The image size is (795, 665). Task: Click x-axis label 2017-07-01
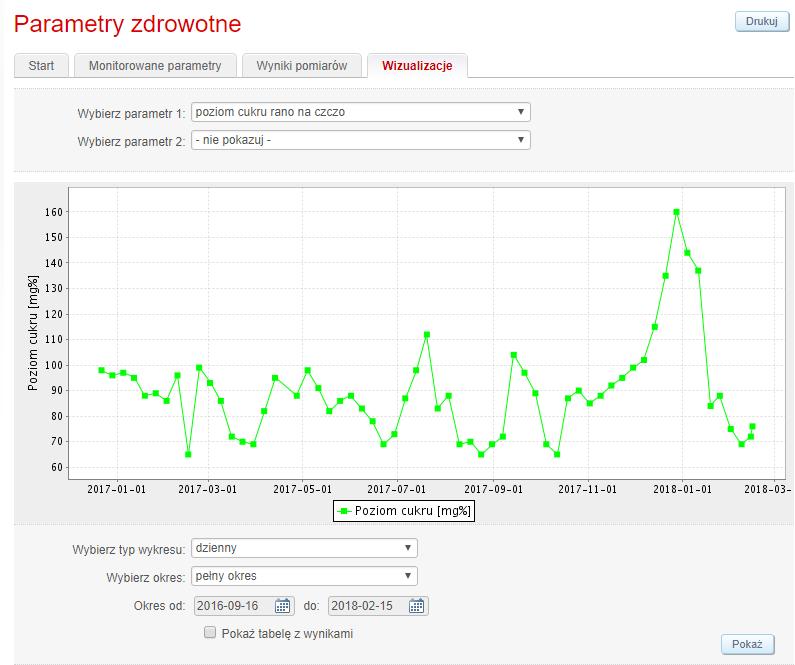click(x=396, y=489)
